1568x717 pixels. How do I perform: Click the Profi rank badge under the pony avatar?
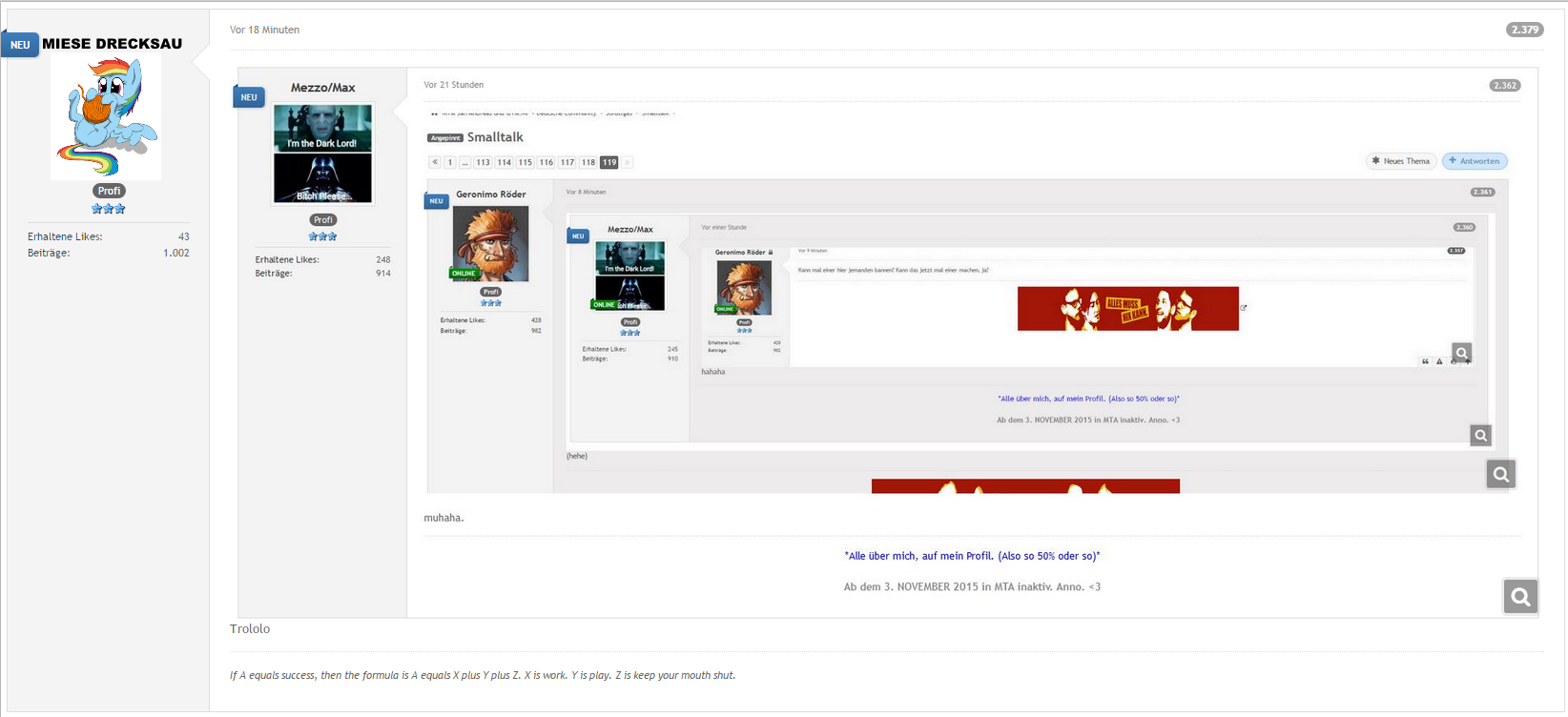[109, 191]
